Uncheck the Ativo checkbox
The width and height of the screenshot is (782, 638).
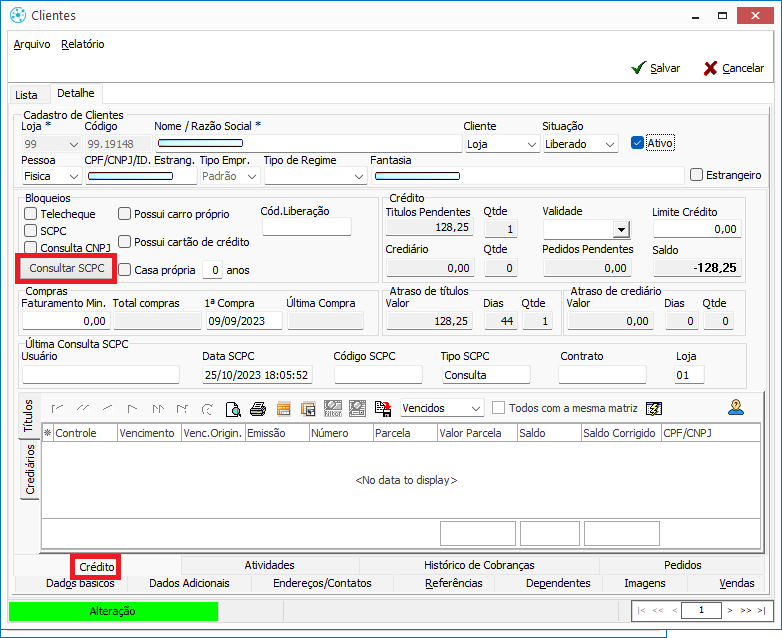[x=637, y=143]
